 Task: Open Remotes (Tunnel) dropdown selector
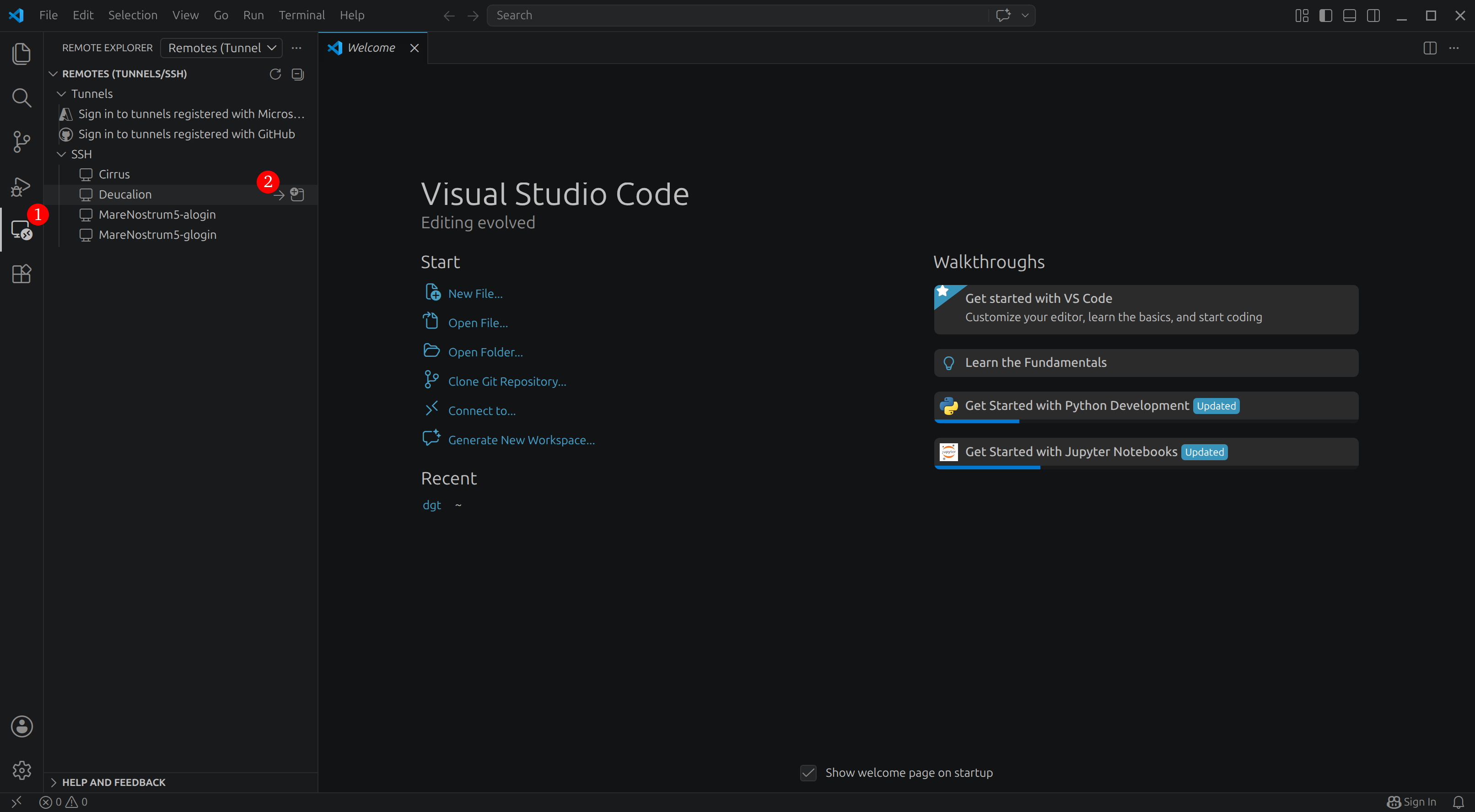pyautogui.click(x=221, y=48)
